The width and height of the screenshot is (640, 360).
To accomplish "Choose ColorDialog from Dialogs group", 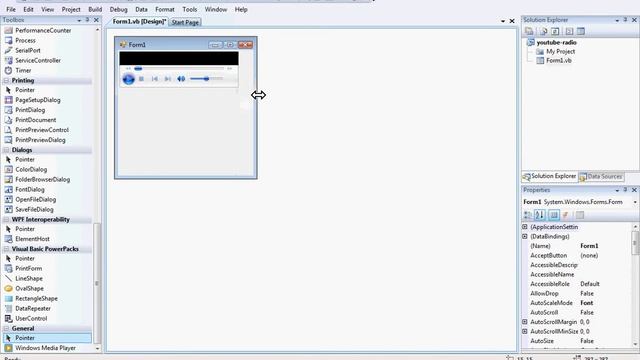I will pyautogui.click(x=31, y=169).
